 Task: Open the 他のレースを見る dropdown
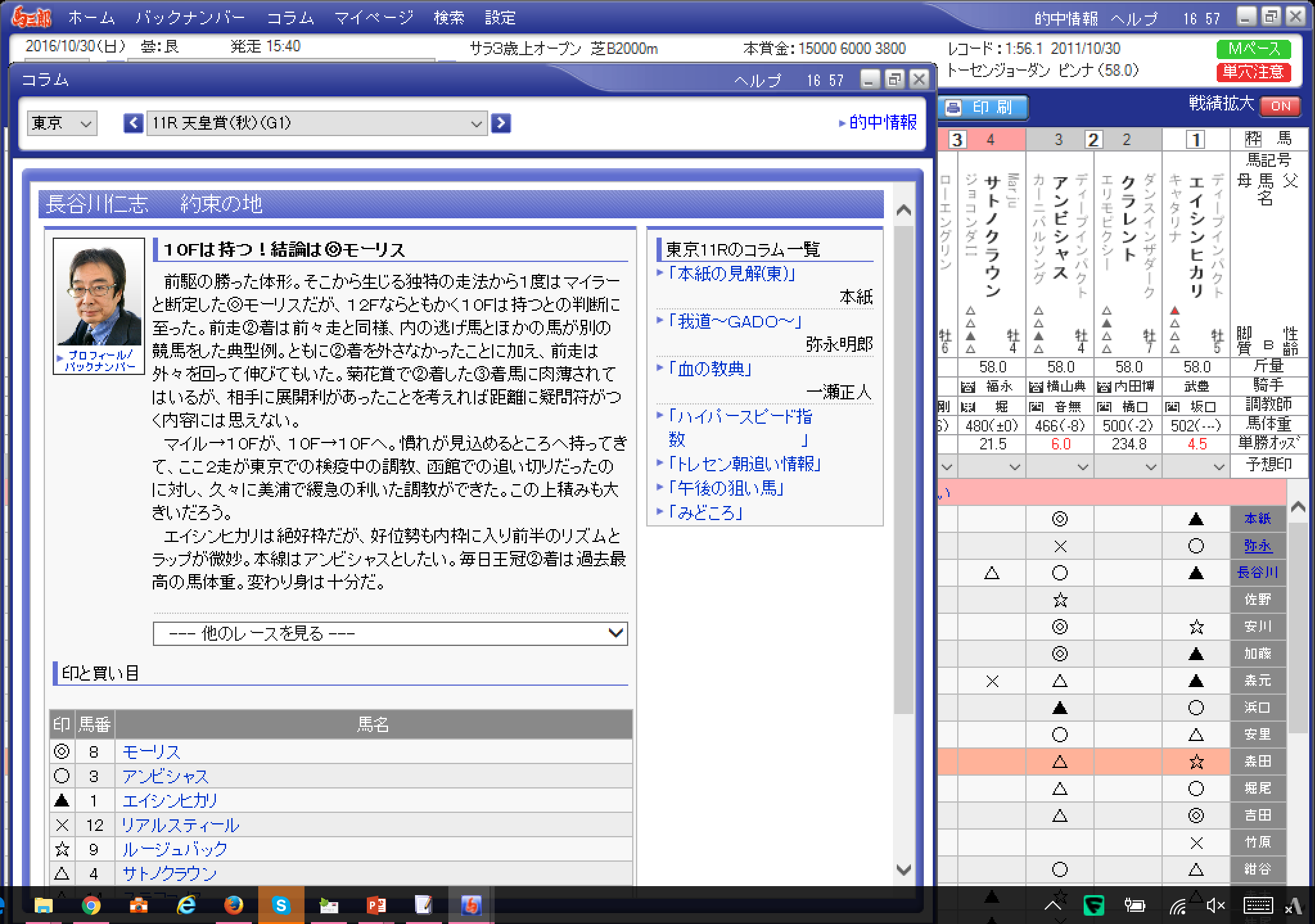tap(390, 634)
